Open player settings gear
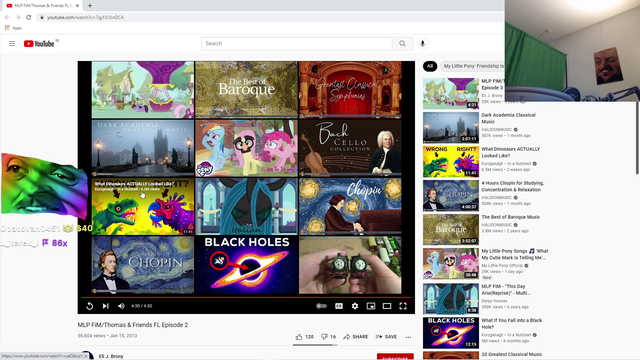This screenshot has width=640, height=360. coord(355,306)
